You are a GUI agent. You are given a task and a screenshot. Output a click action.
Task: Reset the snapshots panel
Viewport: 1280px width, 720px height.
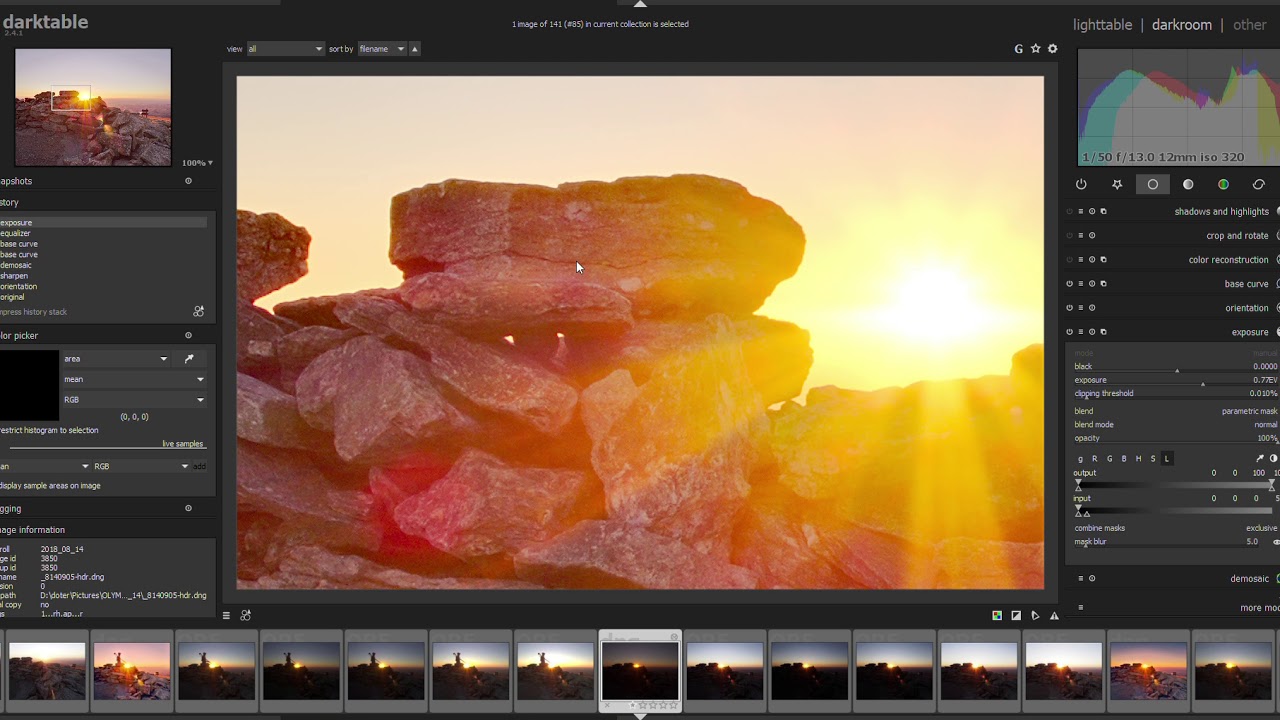click(188, 181)
